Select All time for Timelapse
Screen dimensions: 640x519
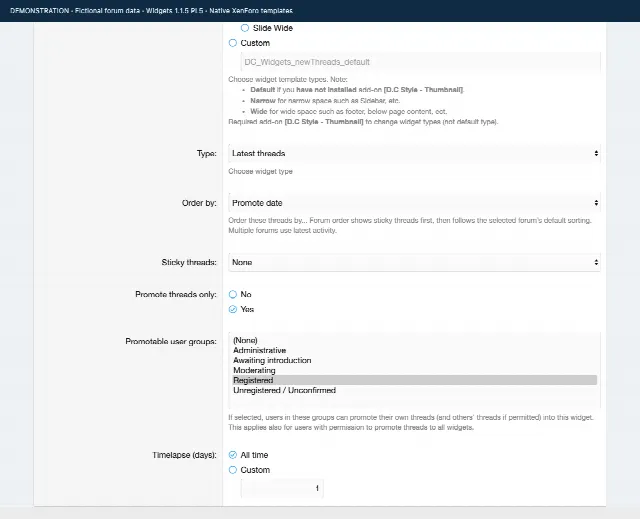233,455
